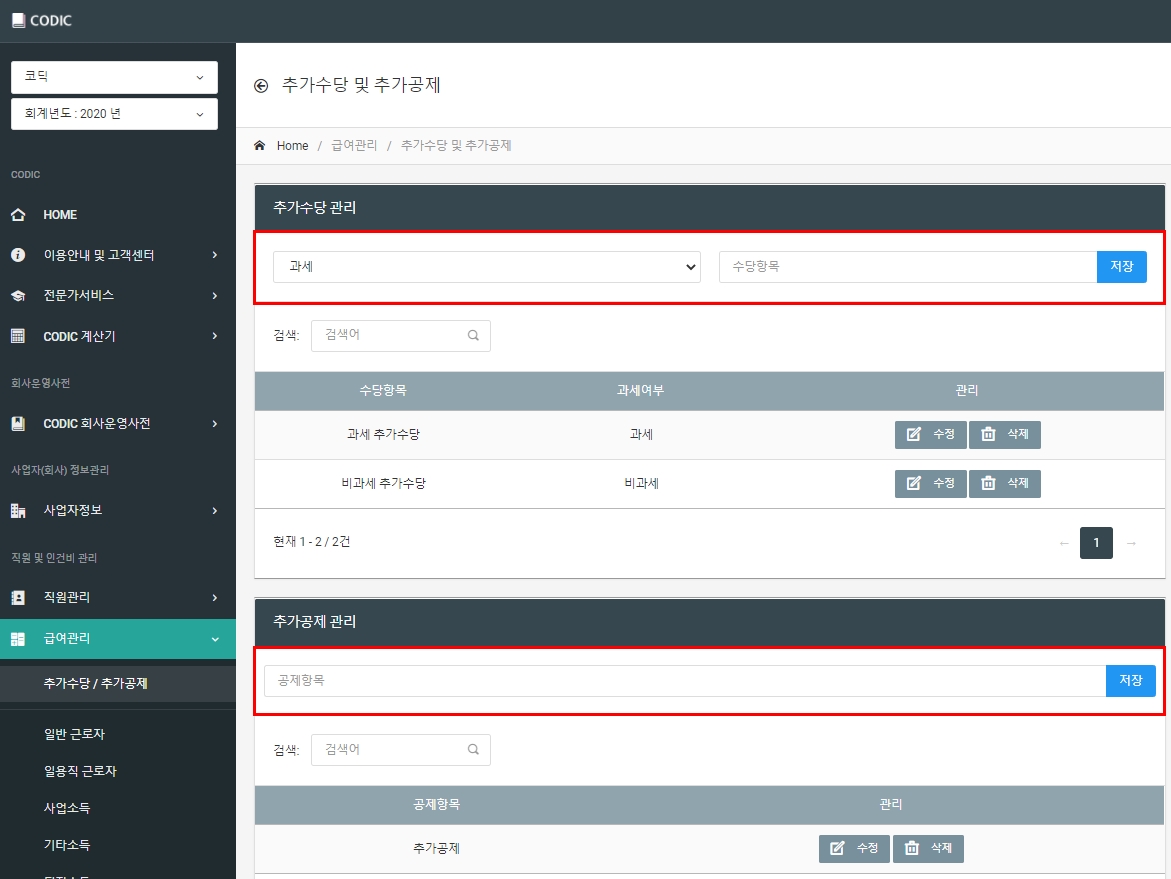Click 저장 button next to 수당항목 field
1171x879 pixels.
click(1121, 267)
